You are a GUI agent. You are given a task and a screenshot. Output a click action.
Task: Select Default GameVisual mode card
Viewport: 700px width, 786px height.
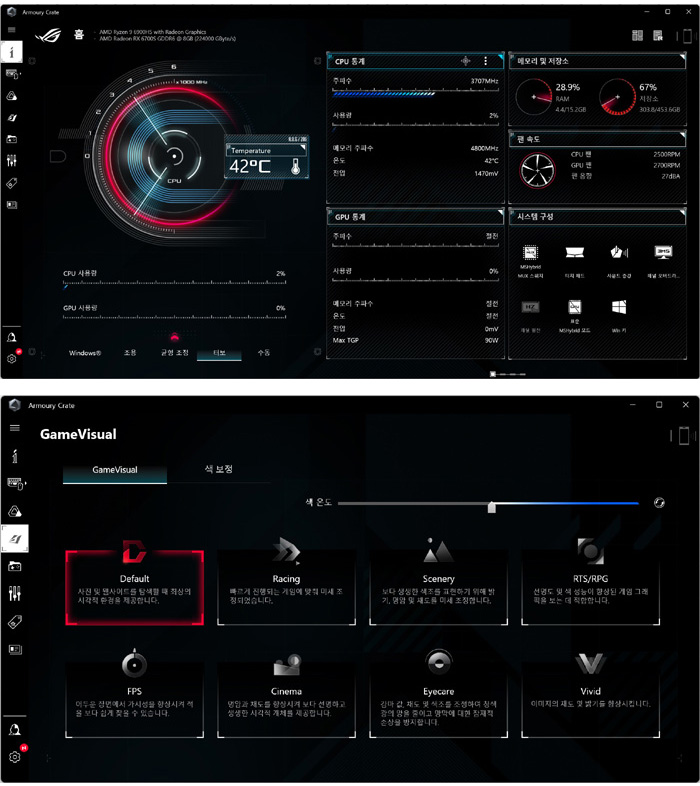[134, 588]
